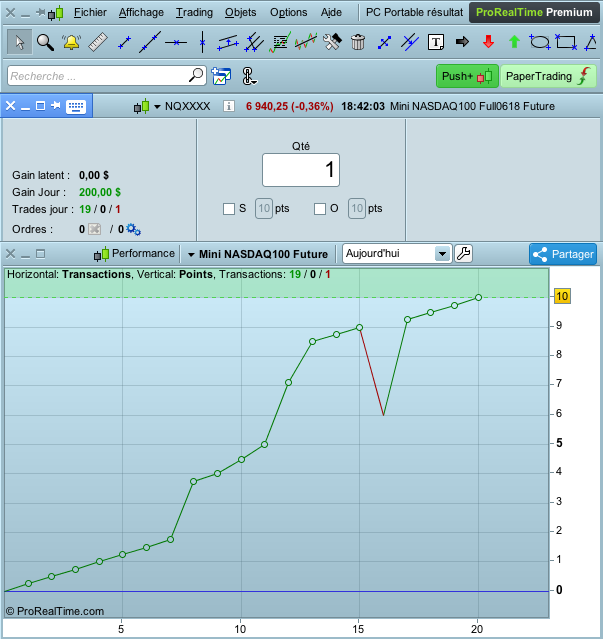Select the rectangle drawing tool
603x639 pixels.
[x=566, y=42]
